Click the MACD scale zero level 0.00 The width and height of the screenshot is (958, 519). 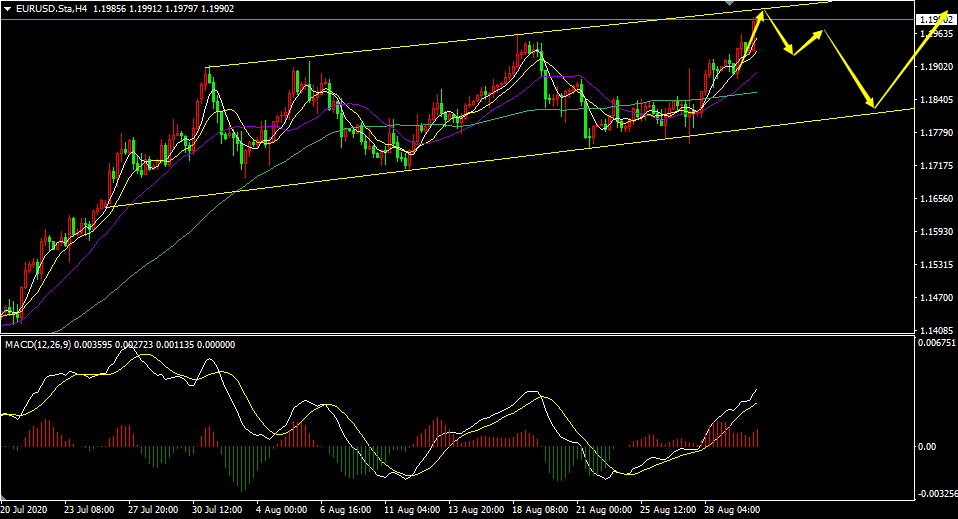[927, 447]
